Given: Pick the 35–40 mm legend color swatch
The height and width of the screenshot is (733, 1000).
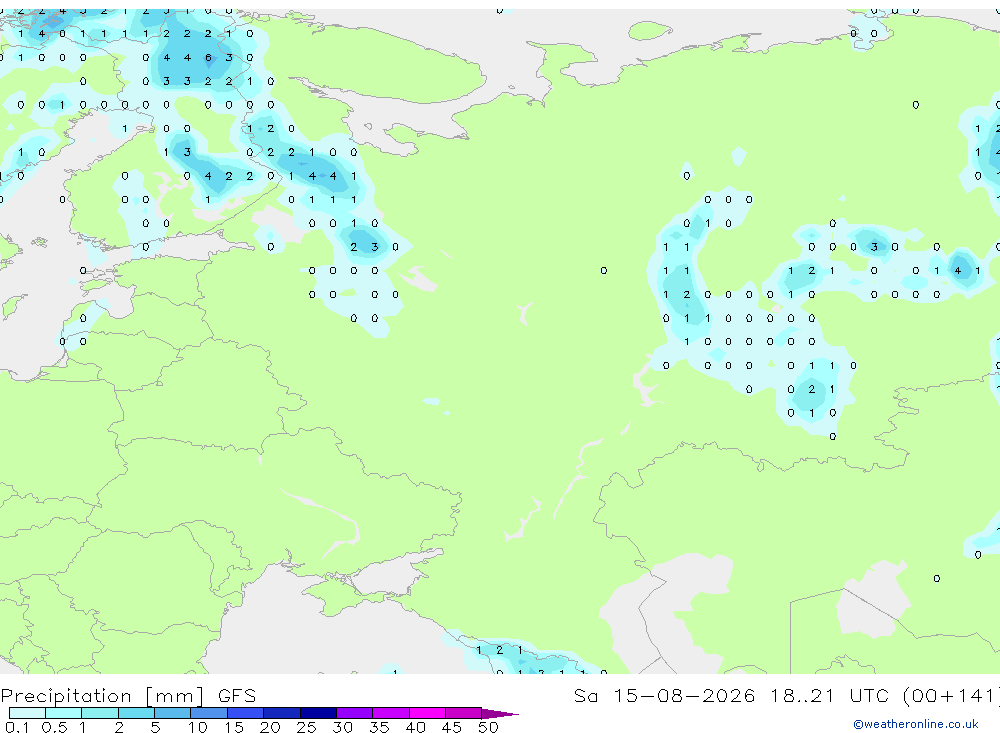Looking at the screenshot, I should click(390, 713).
